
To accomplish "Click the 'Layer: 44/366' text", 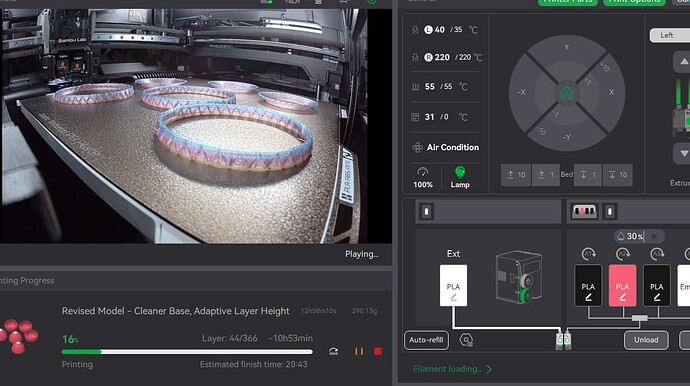I will pos(230,338).
